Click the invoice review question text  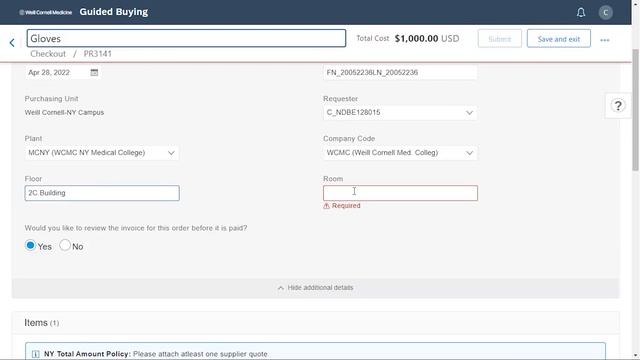136,228
